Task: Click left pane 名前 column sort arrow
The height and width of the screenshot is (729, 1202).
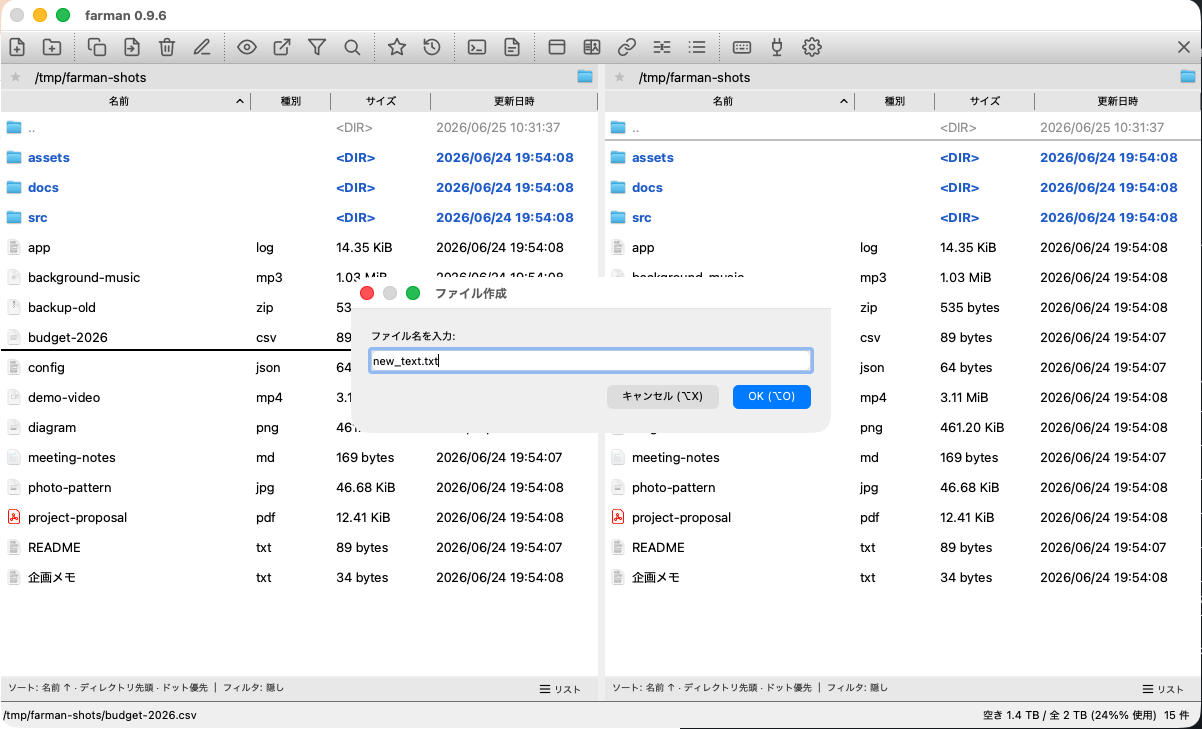Action: (240, 101)
